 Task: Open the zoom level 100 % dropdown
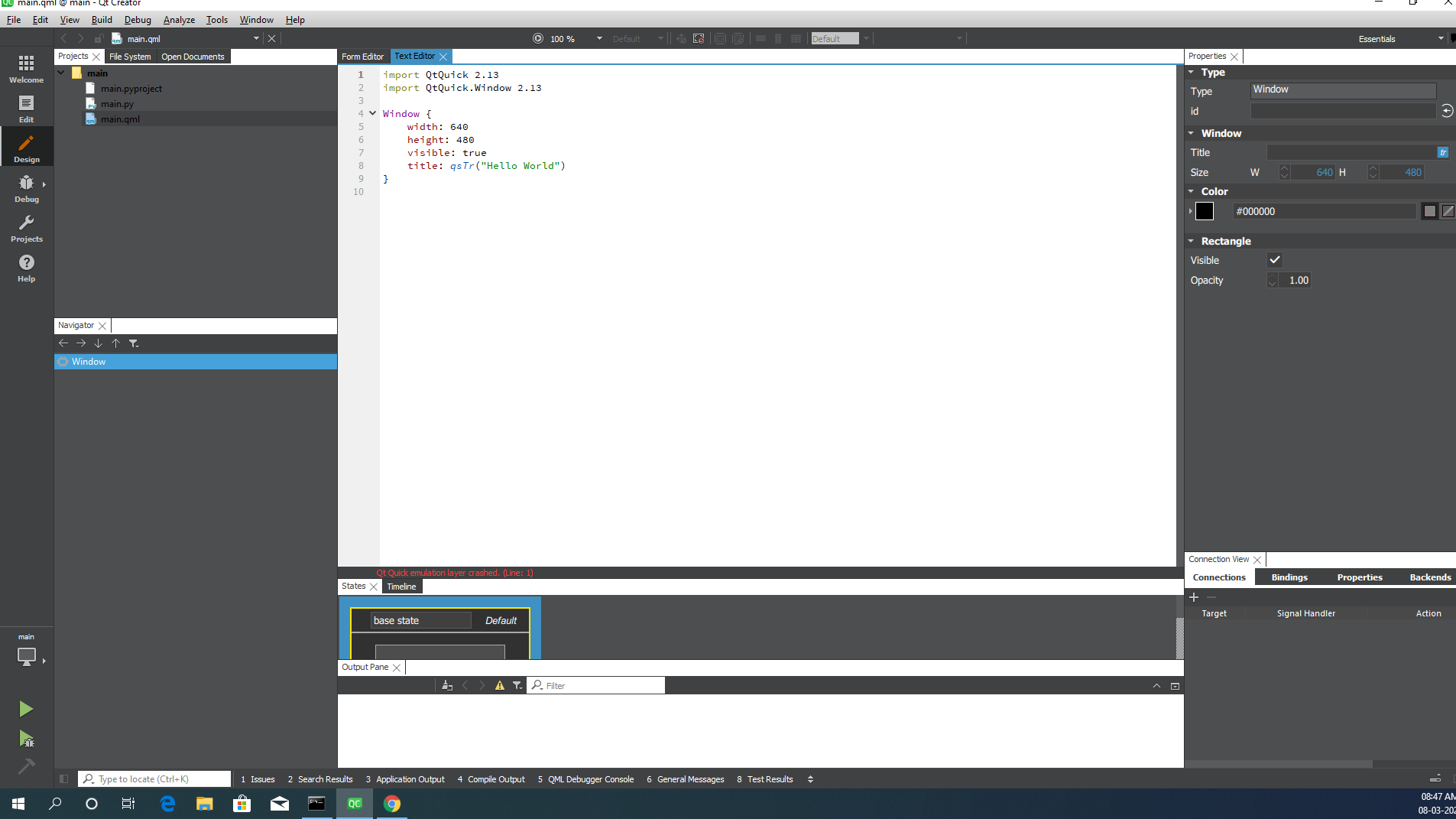(x=599, y=38)
